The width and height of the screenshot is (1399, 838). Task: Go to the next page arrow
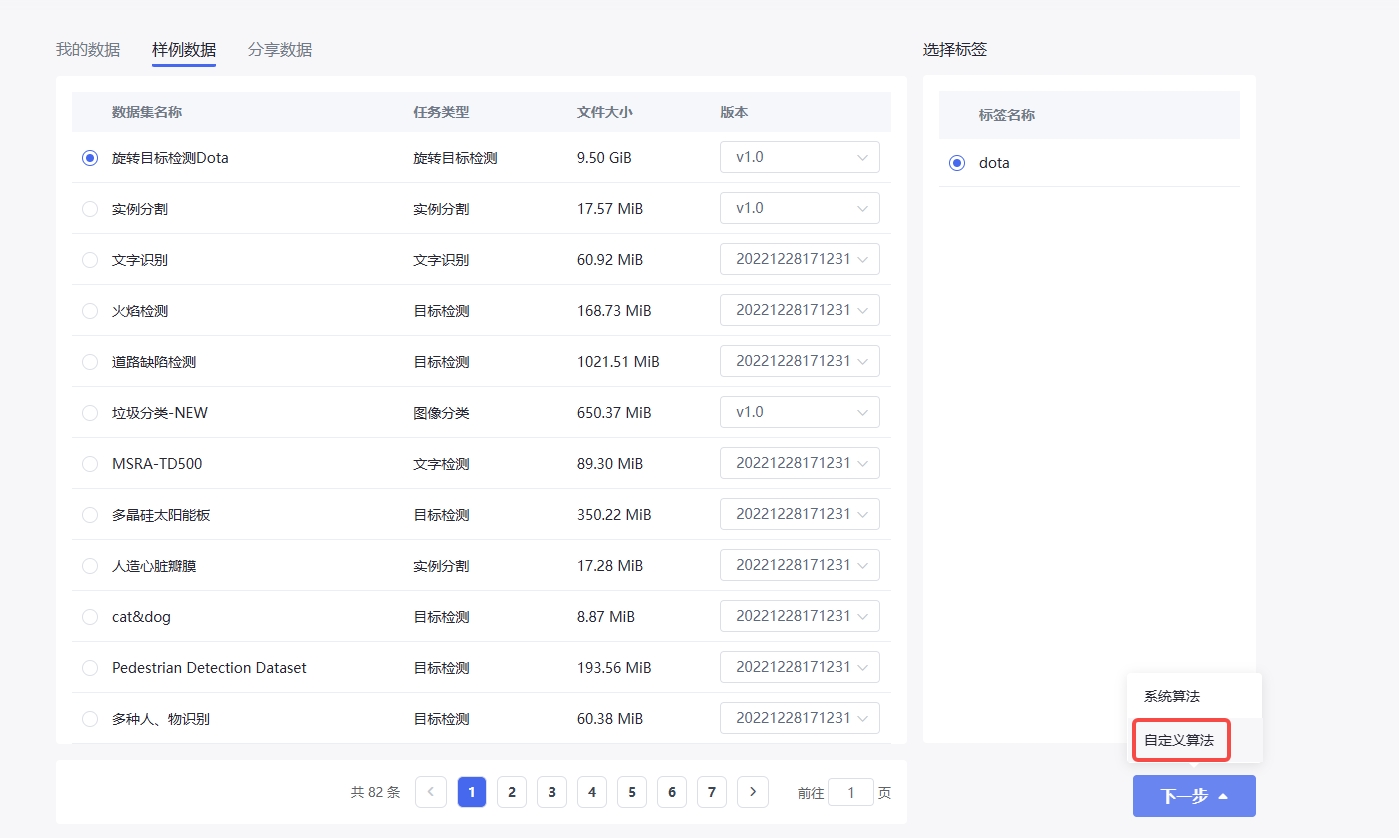pos(753,792)
